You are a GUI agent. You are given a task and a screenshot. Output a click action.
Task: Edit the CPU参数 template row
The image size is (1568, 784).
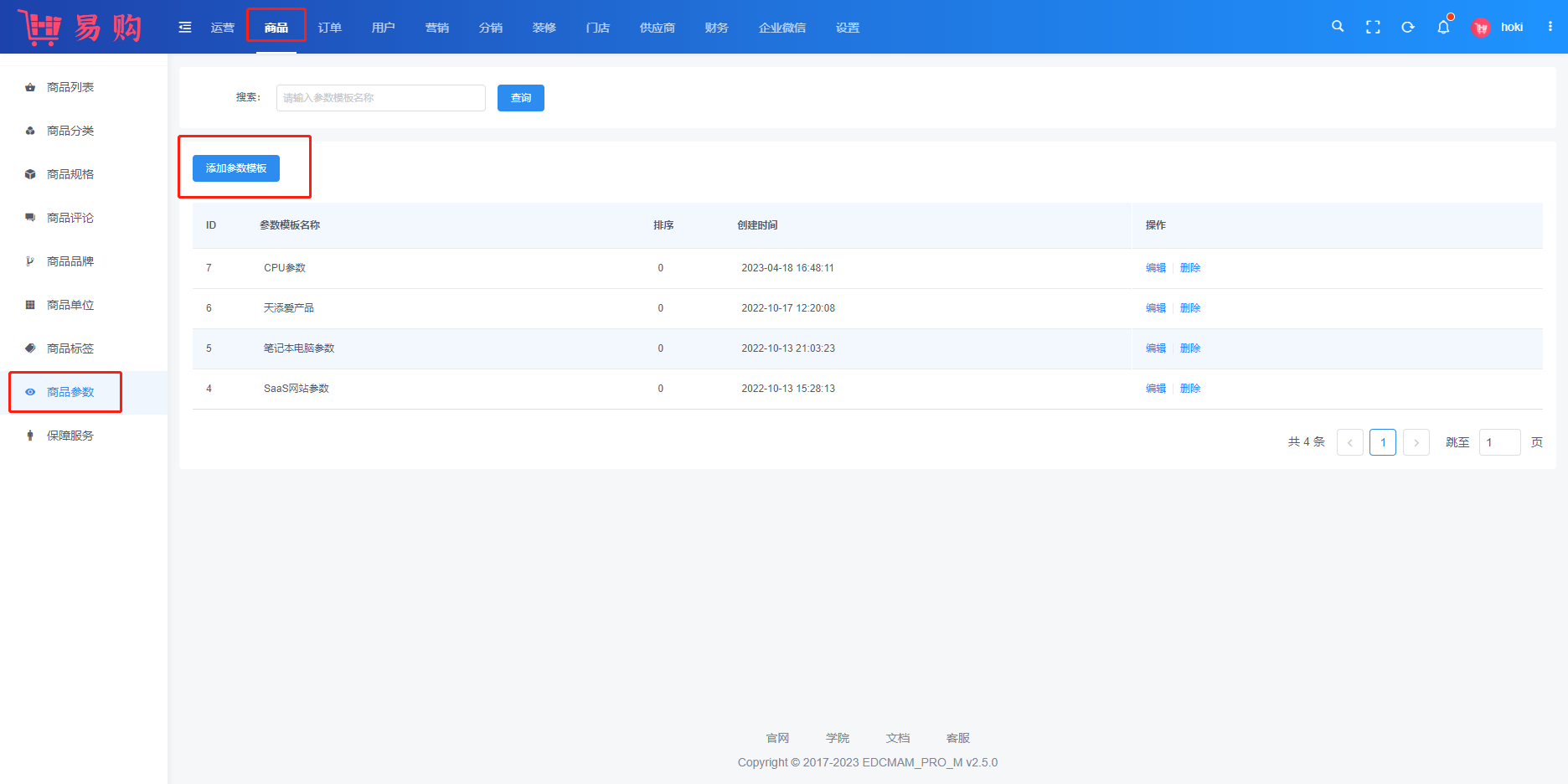[x=1155, y=268]
